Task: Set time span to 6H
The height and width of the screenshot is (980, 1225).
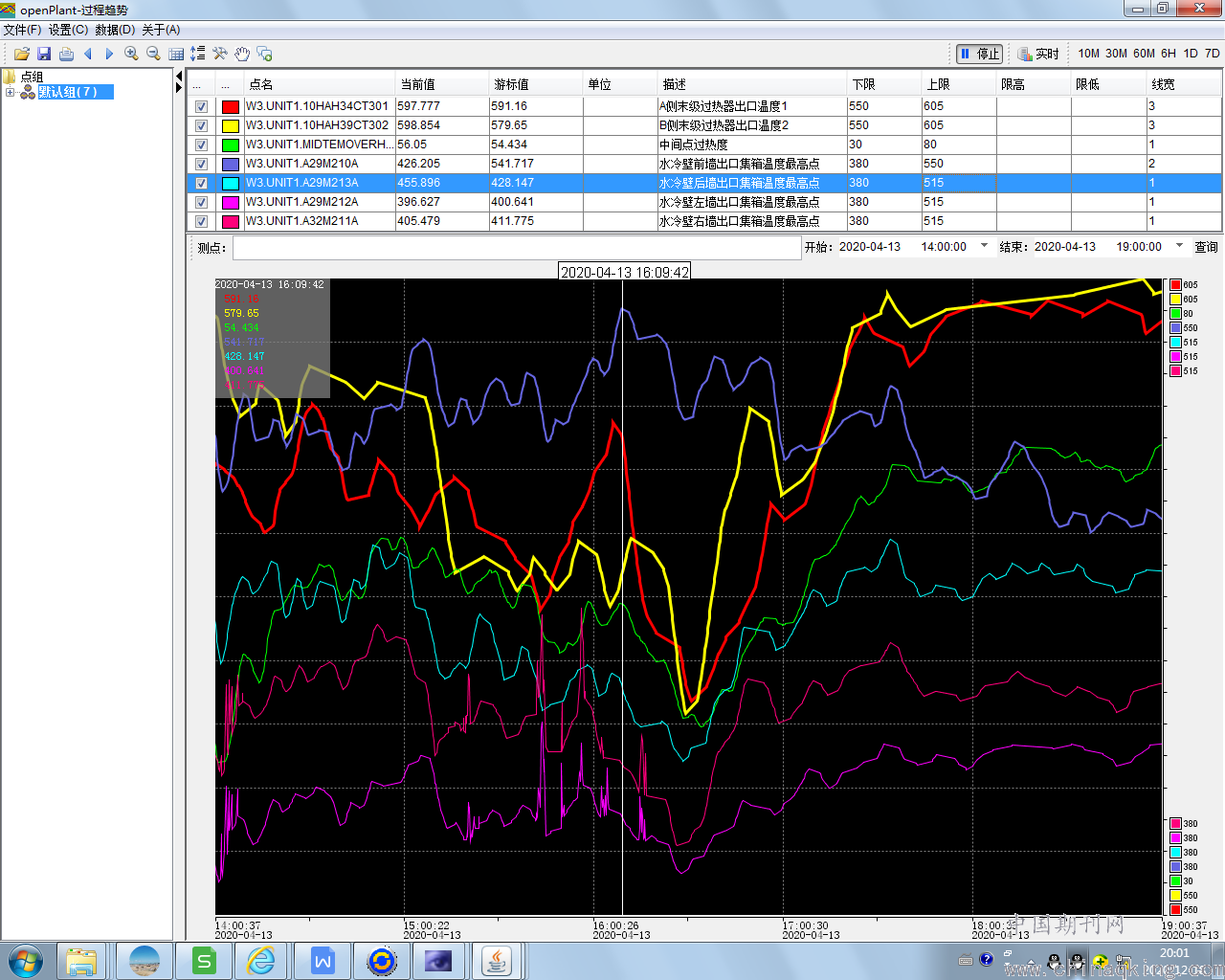Action: tap(1169, 54)
